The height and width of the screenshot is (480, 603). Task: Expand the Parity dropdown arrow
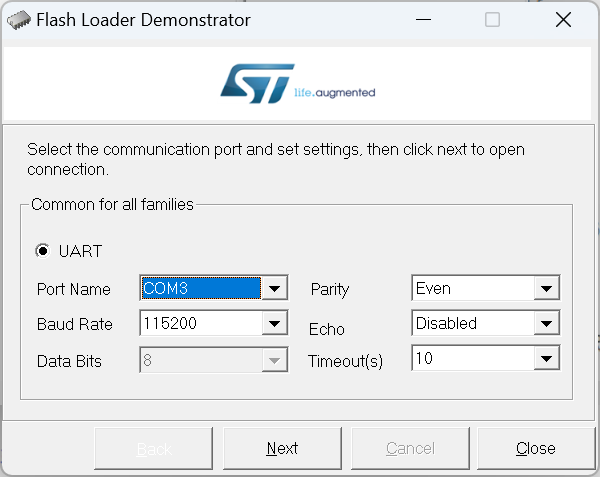pos(546,288)
